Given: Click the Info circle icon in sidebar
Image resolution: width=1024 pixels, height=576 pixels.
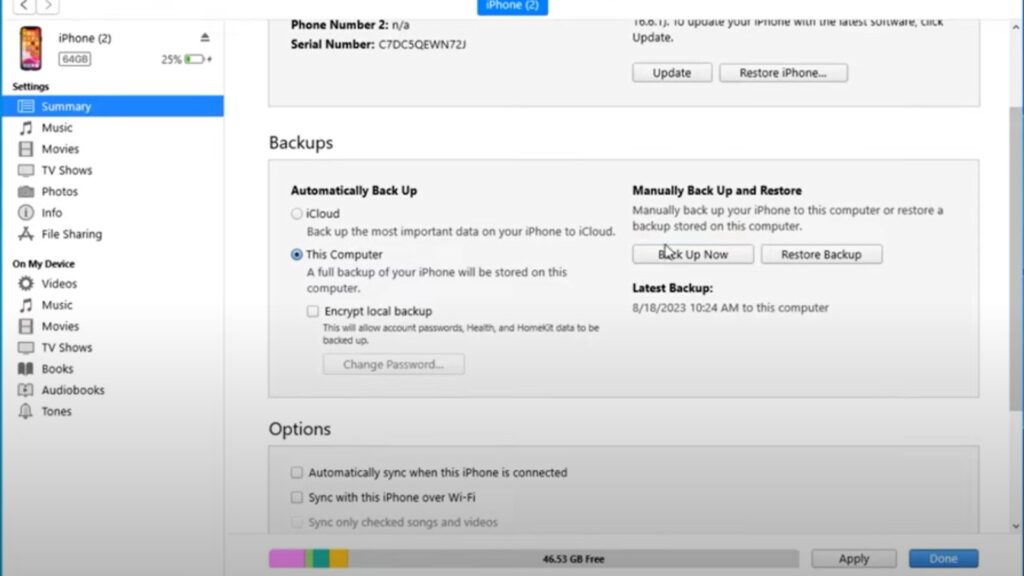Looking at the screenshot, I should (26, 213).
